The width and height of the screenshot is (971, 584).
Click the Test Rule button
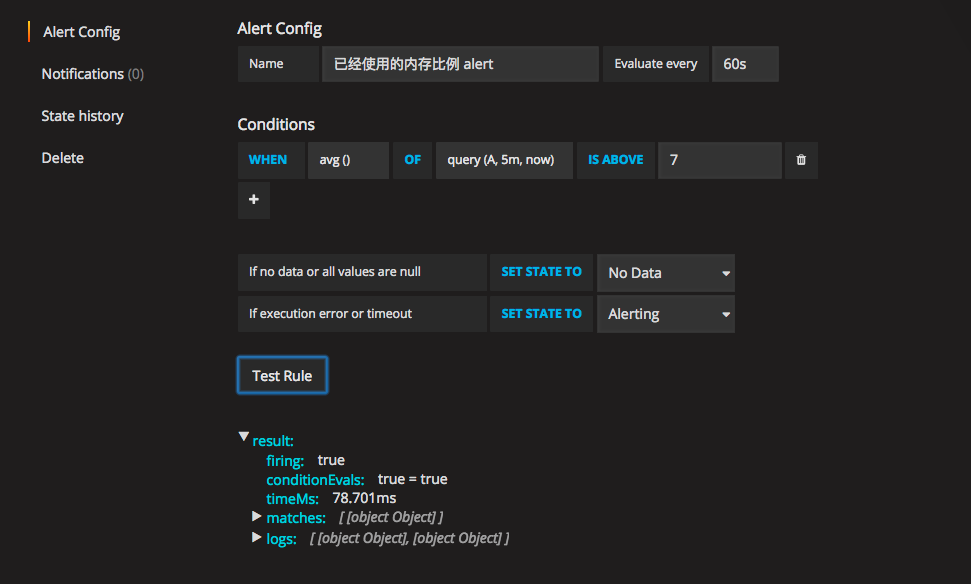(x=282, y=375)
